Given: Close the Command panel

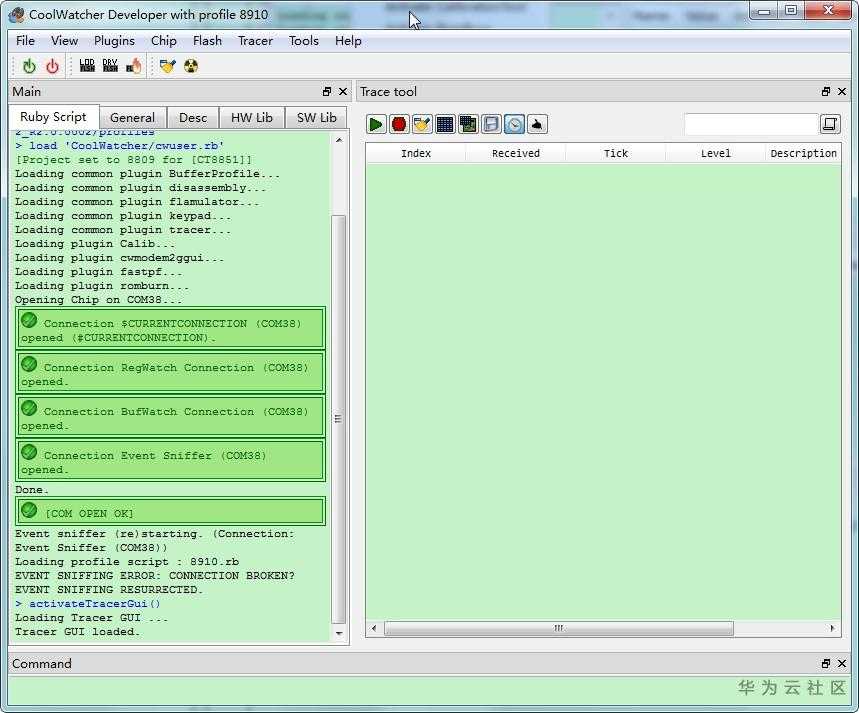Looking at the screenshot, I should 842,664.
